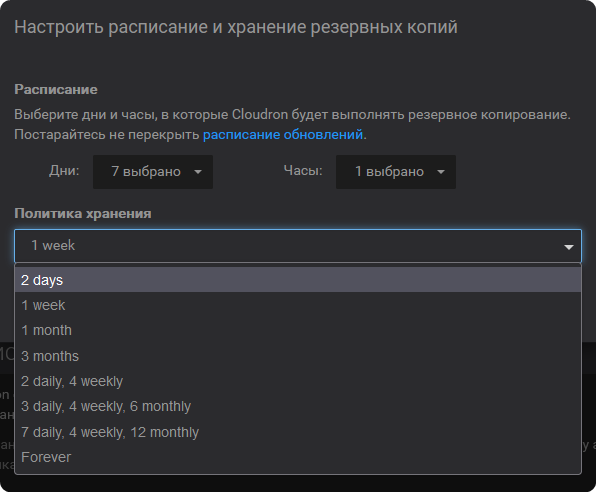Pick the "3 months" option

[x=298, y=356]
